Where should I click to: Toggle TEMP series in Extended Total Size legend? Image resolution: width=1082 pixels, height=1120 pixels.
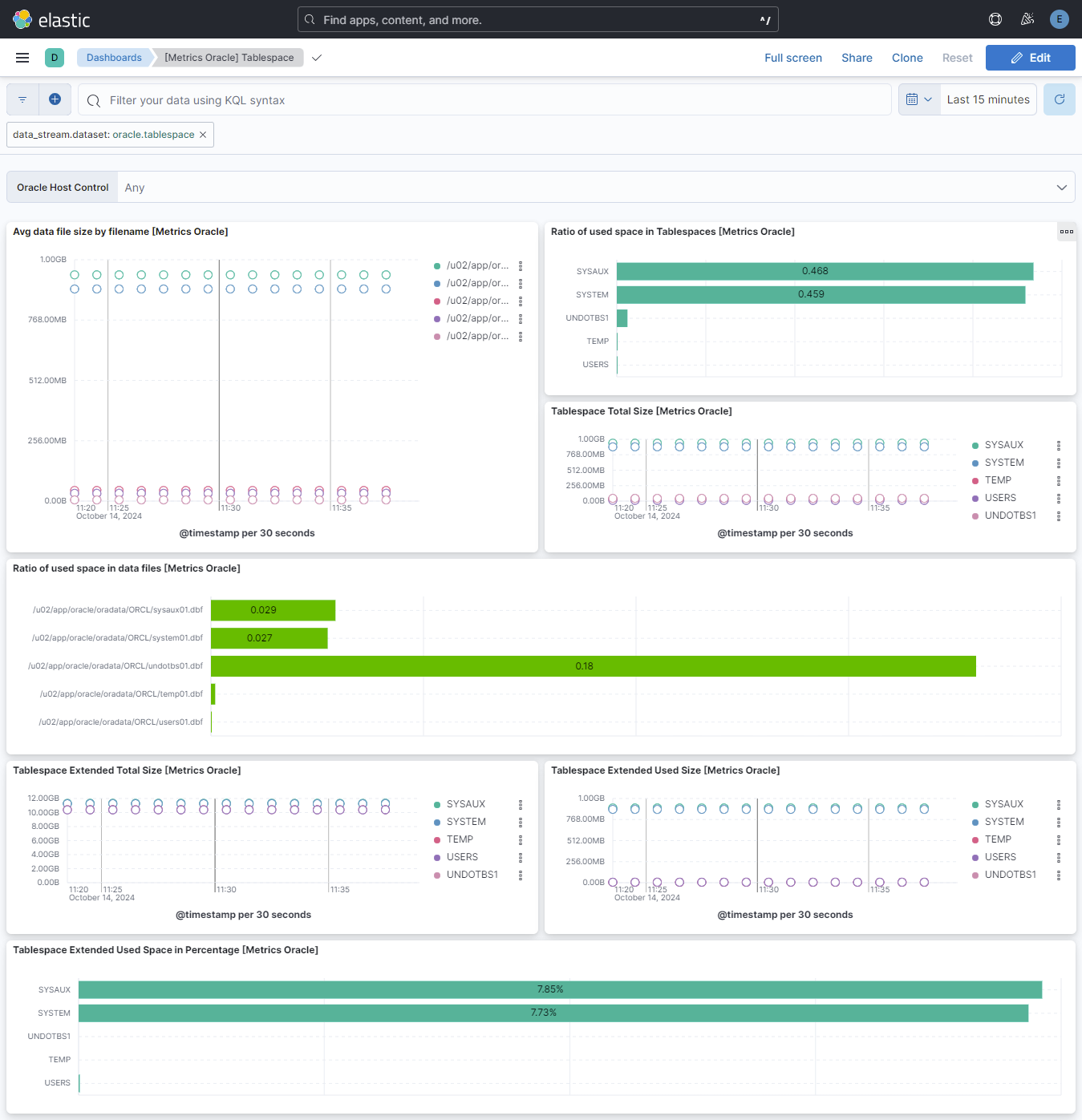[x=460, y=839]
